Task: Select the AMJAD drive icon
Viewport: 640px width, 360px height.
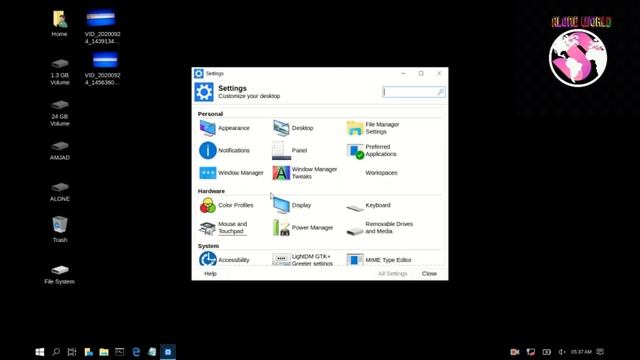Action: pyautogui.click(x=60, y=150)
